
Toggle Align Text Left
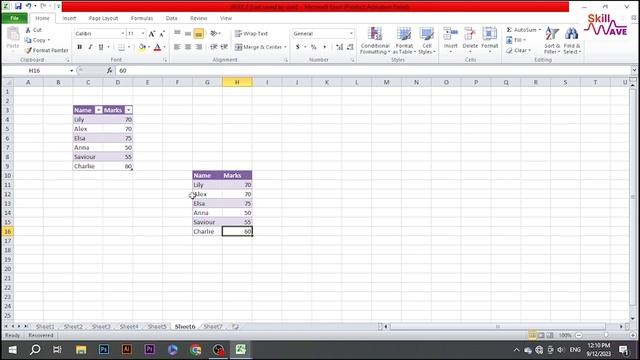point(177,47)
